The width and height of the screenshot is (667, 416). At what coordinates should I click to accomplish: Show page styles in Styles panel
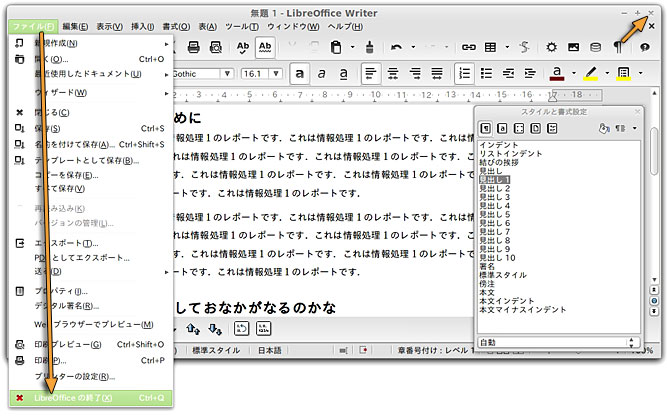coord(536,128)
